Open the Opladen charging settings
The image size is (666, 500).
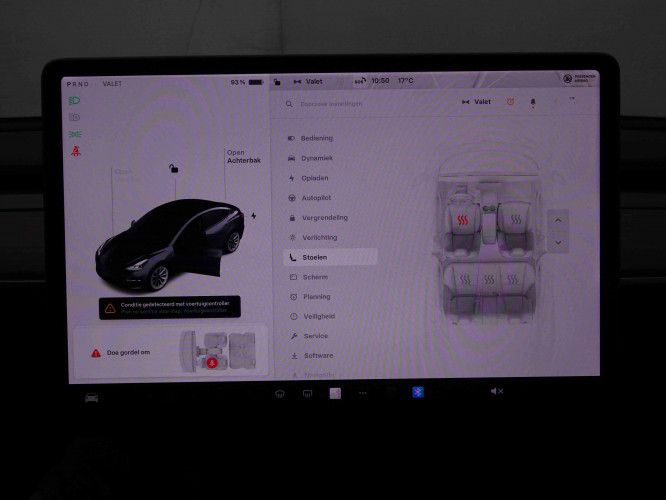[315, 178]
